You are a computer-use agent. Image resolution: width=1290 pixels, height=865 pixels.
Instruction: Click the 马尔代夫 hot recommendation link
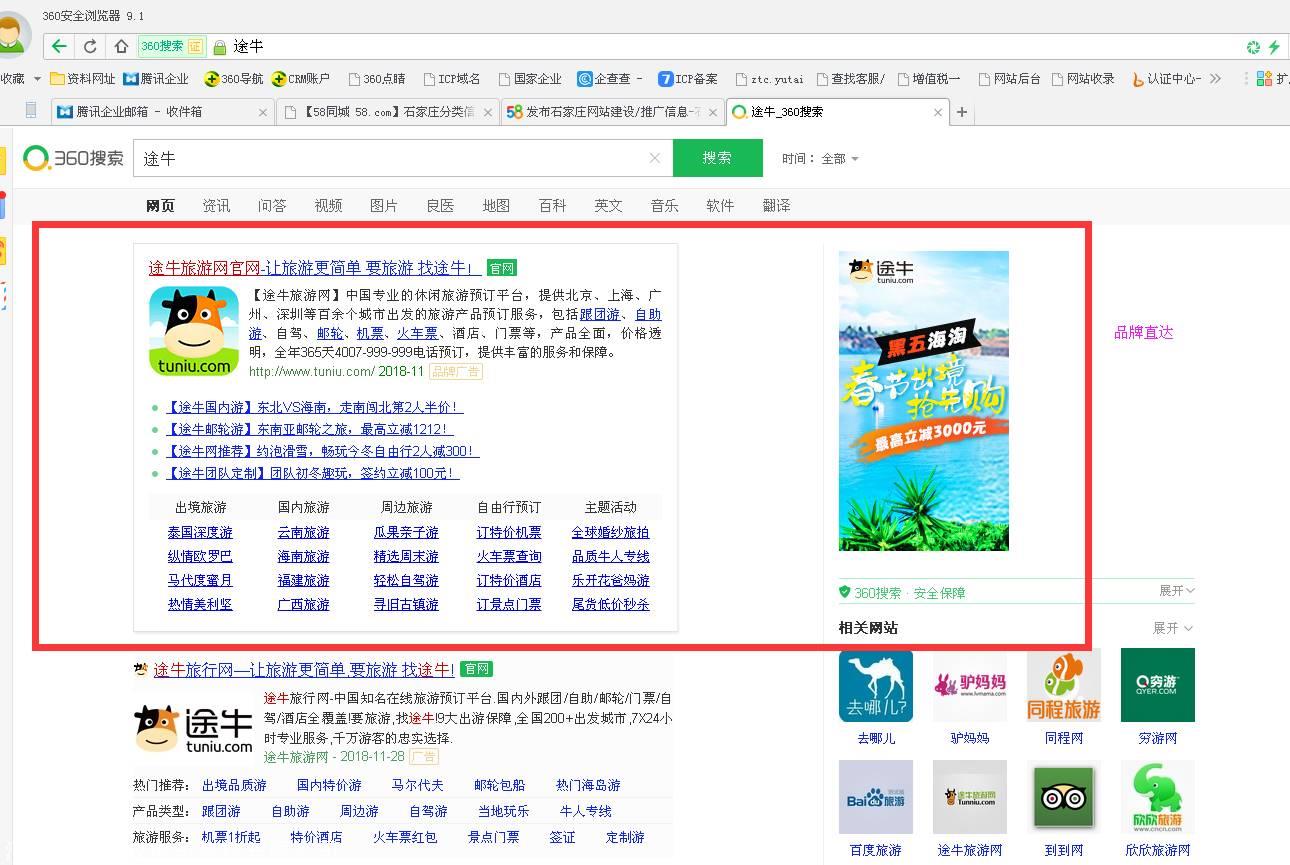pos(417,785)
